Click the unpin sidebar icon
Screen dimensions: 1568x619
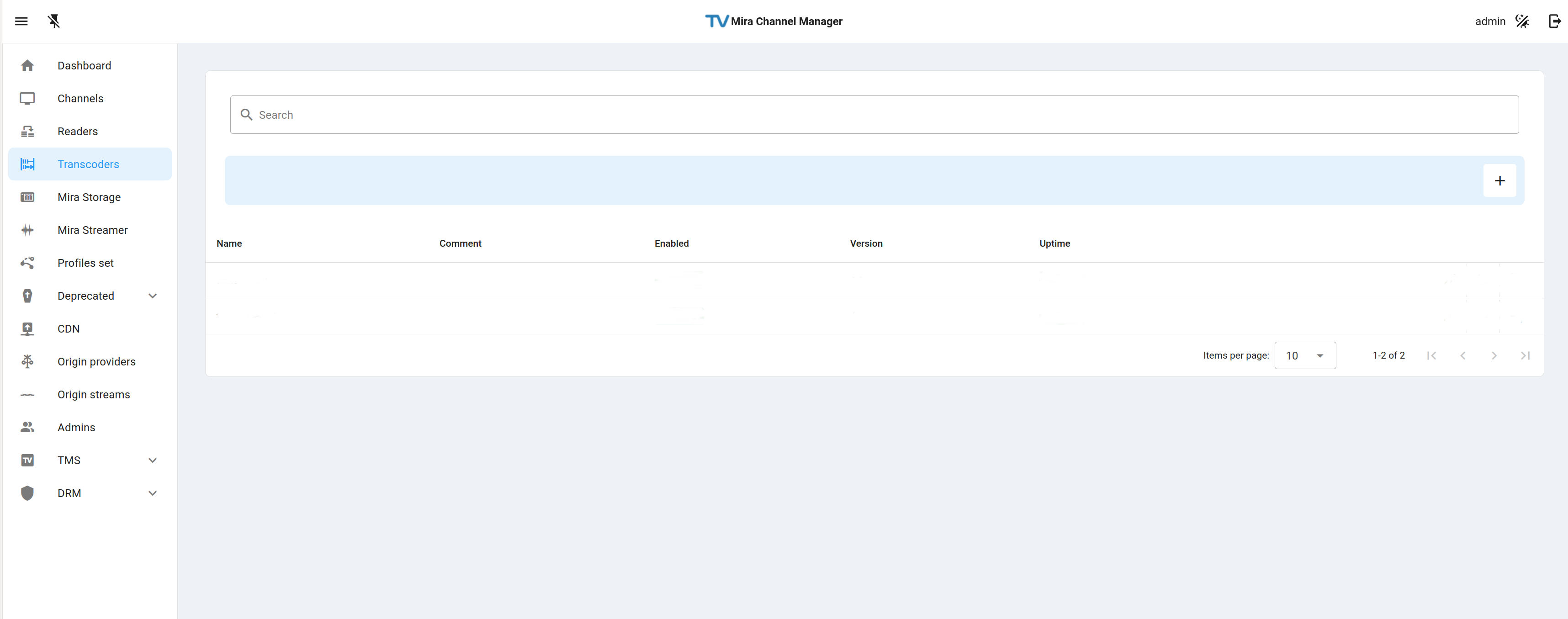(x=54, y=21)
